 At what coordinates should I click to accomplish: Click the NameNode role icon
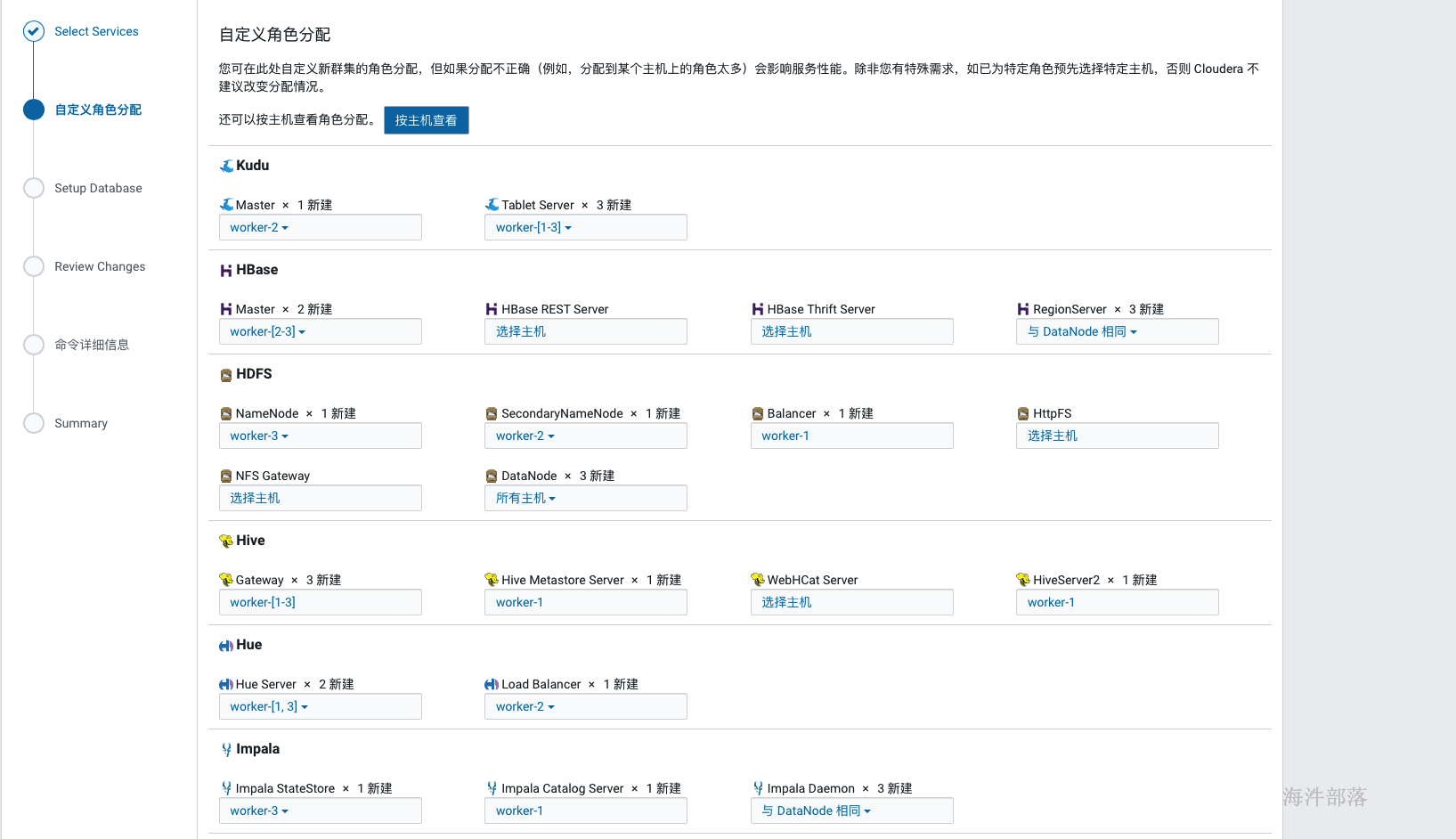click(x=226, y=413)
